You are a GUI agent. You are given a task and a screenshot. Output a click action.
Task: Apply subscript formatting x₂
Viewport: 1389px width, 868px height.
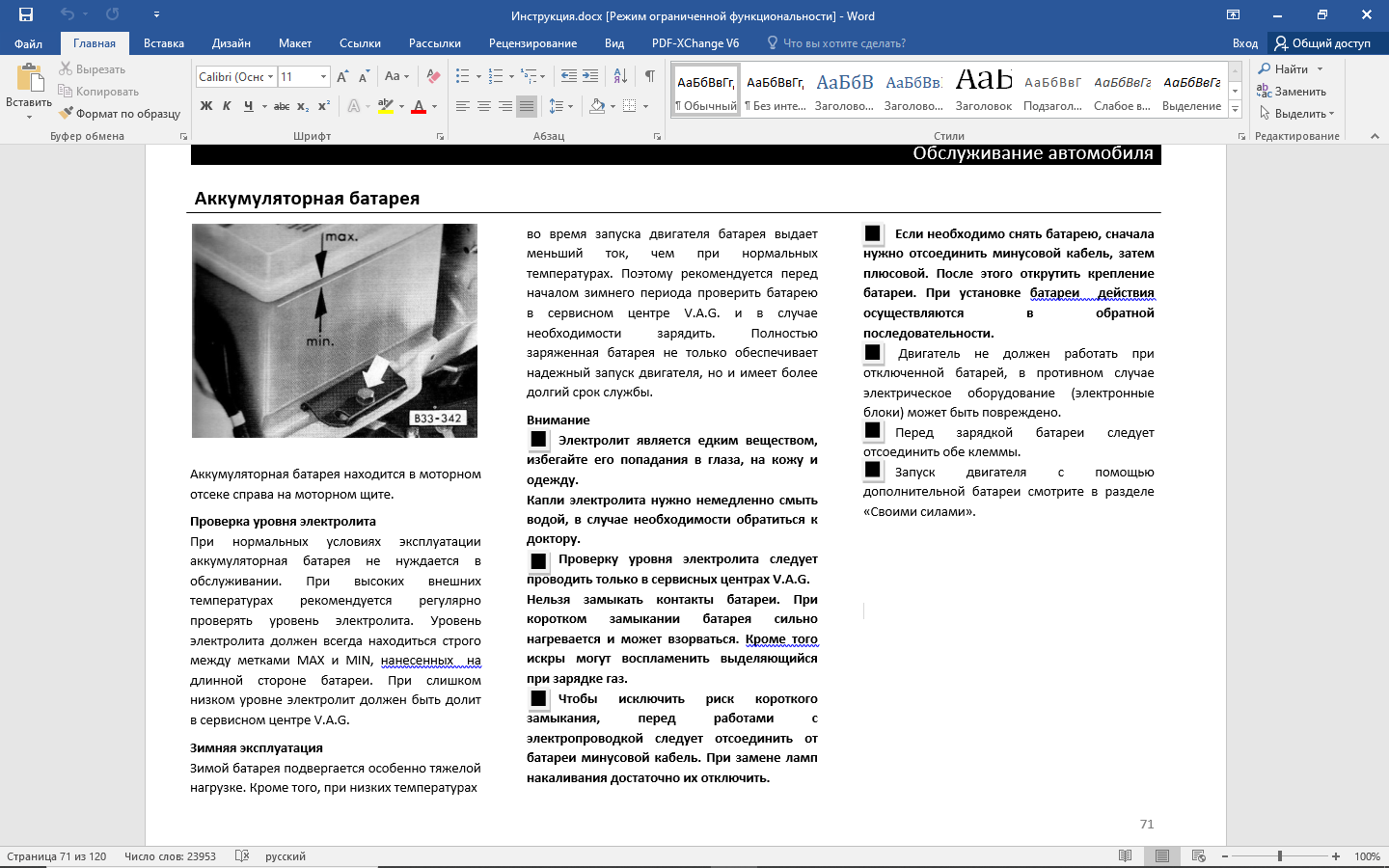coord(303,106)
